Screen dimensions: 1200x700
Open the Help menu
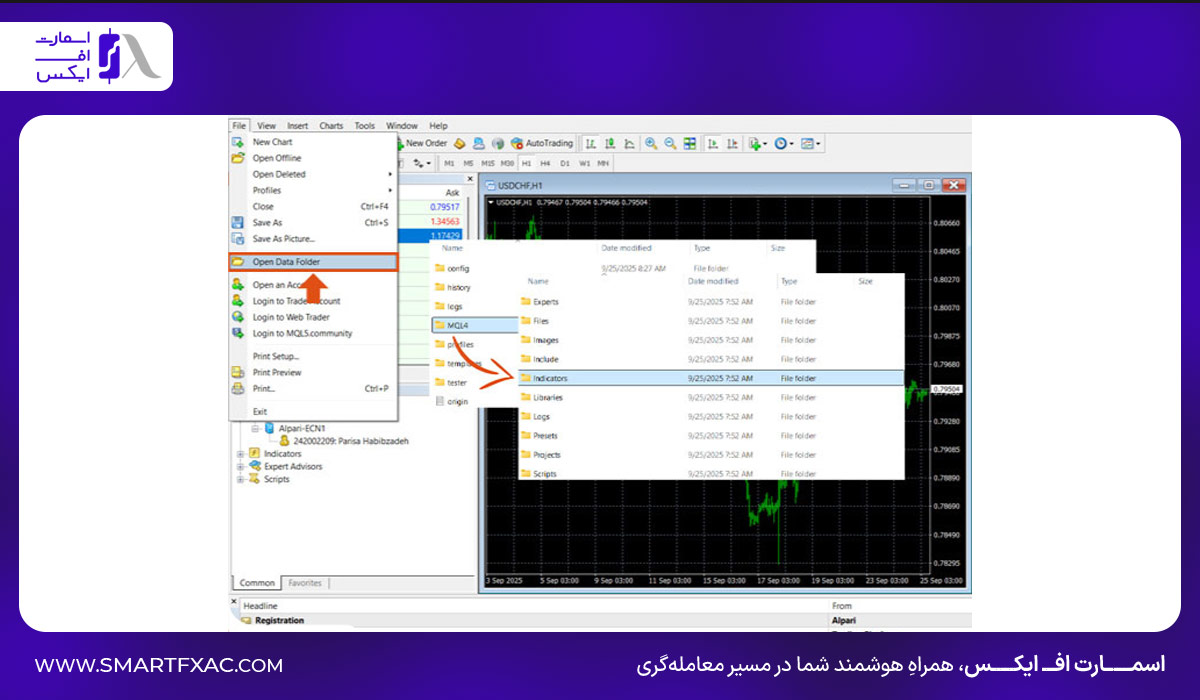pos(438,126)
